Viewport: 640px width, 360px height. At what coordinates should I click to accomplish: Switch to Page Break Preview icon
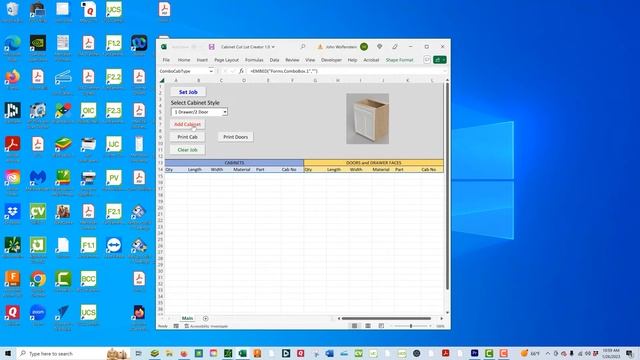coord(381,326)
